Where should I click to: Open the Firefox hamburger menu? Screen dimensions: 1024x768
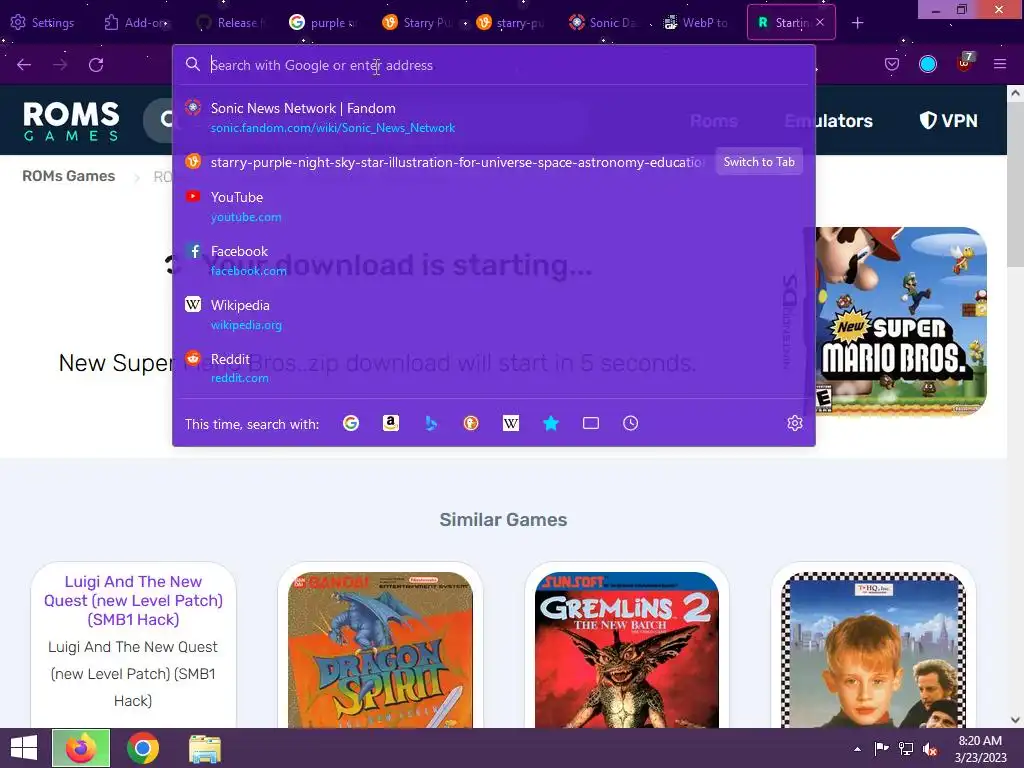[999, 64]
